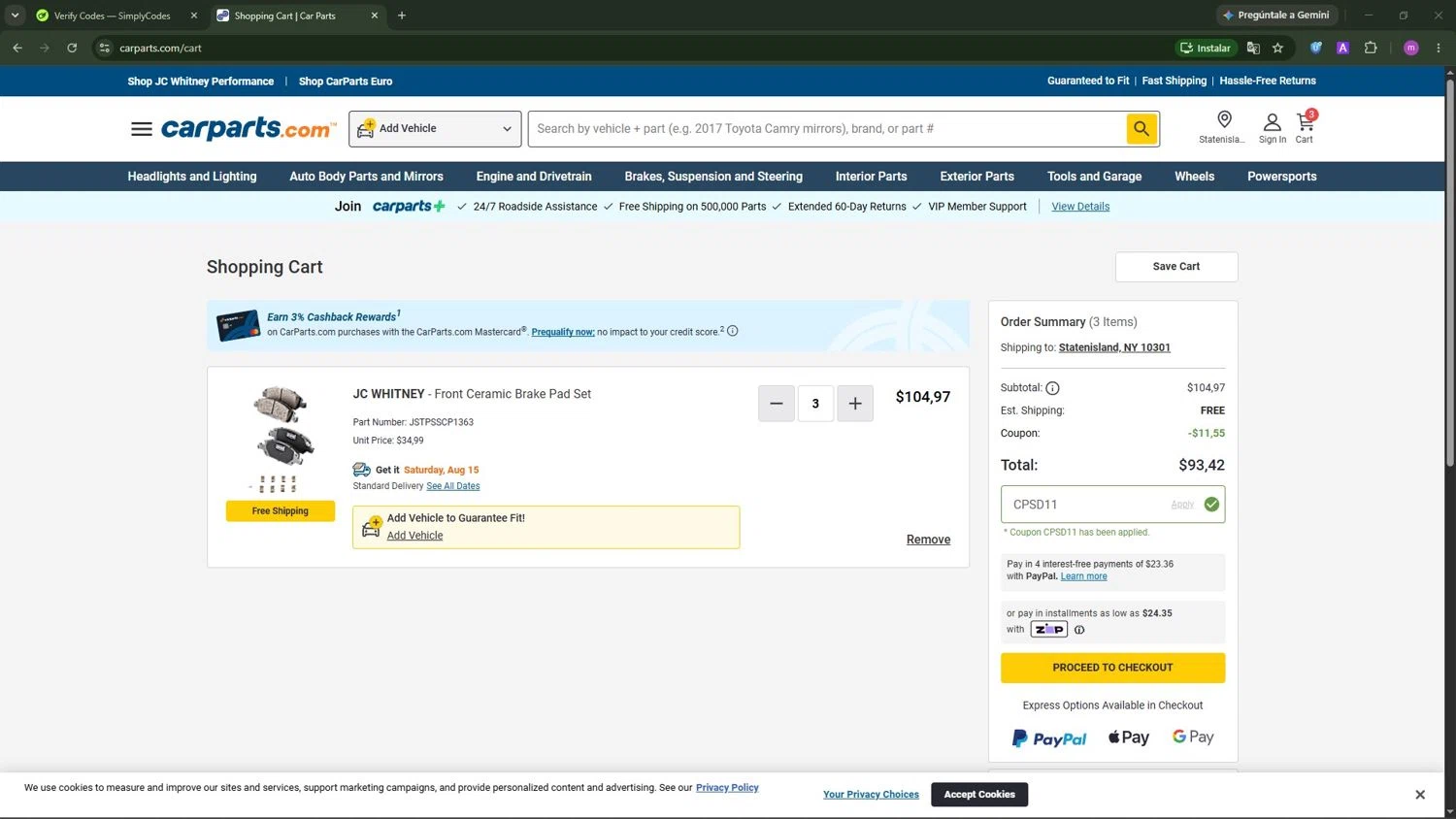Open a new browser tab with plus

pos(402,16)
